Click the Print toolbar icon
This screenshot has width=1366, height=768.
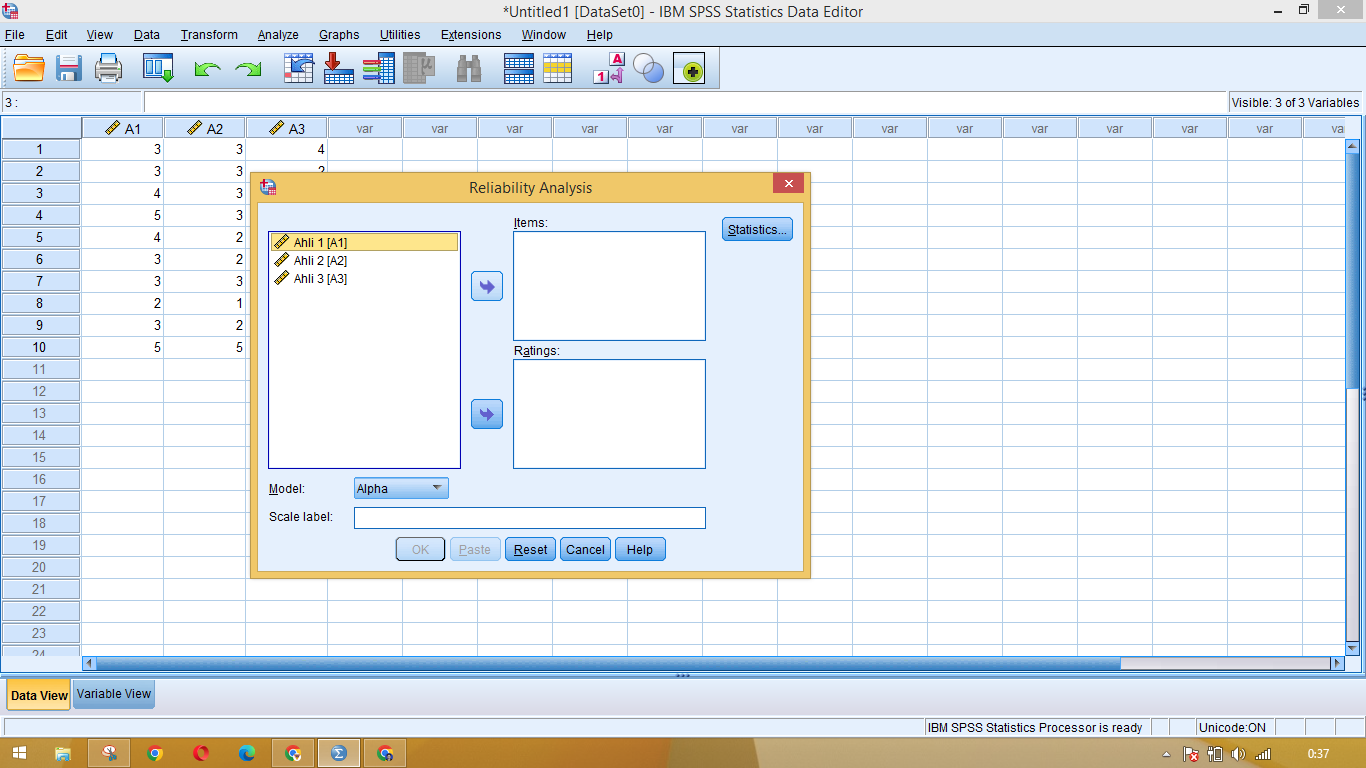[108, 68]
